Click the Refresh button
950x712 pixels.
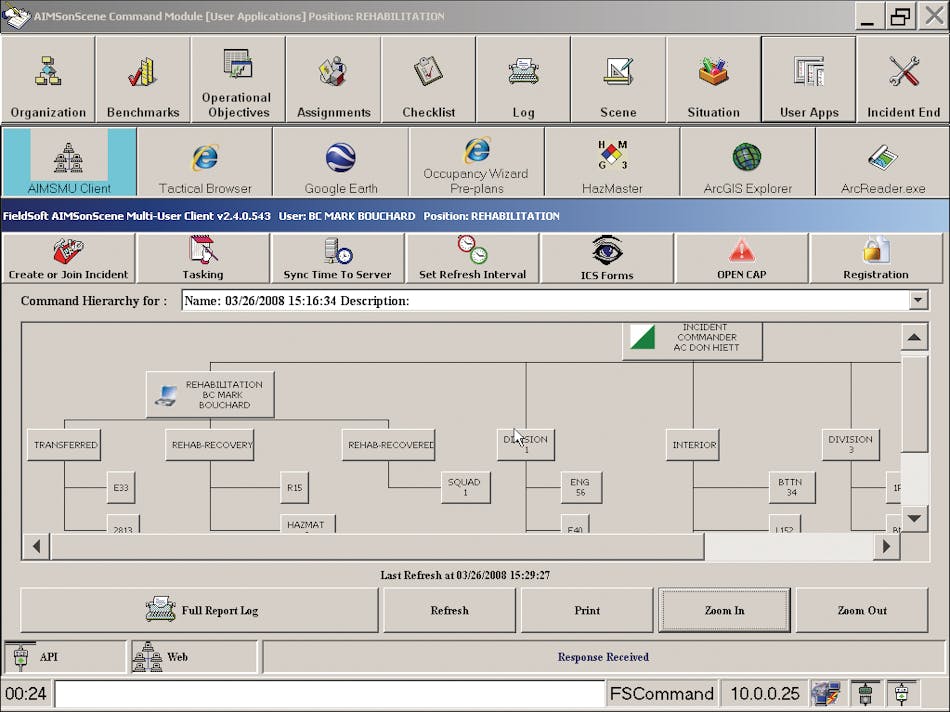[449, 610]
